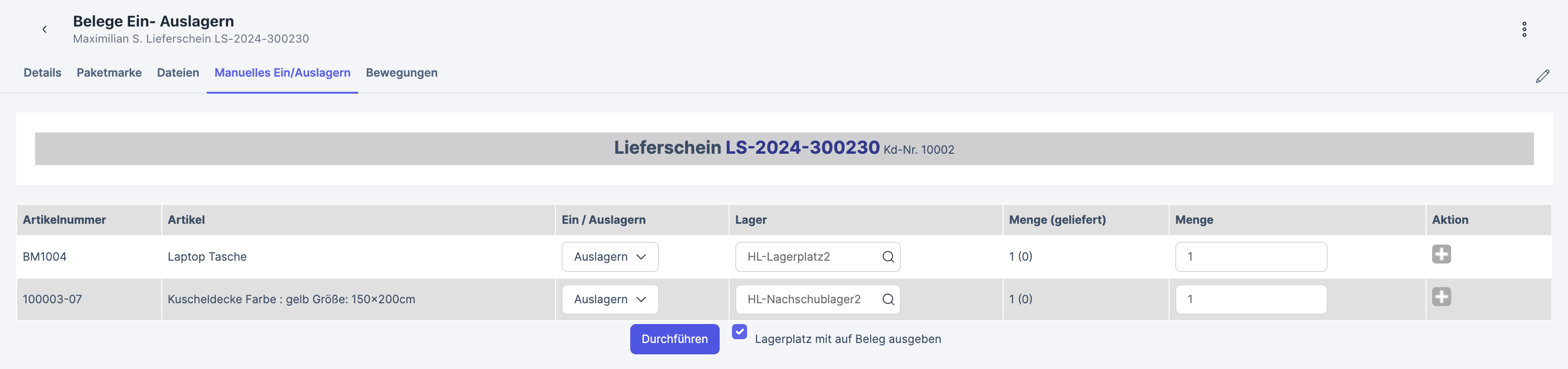
Task: Switch to the Details tab
Action: coord(42,73)
